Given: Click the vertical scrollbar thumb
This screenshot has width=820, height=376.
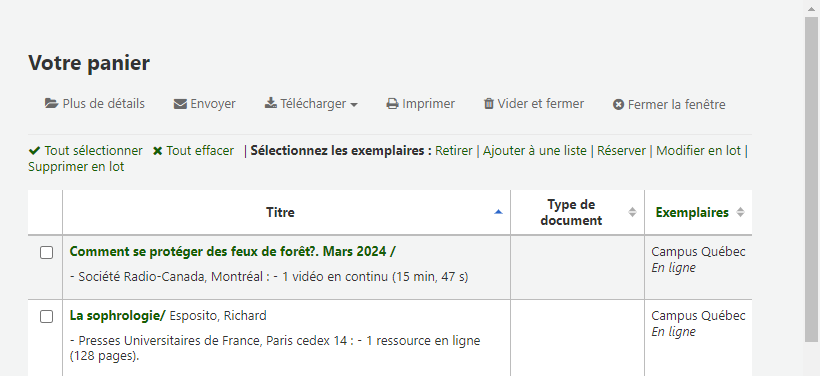Looking at the screenshot, I should pos(812,179).
